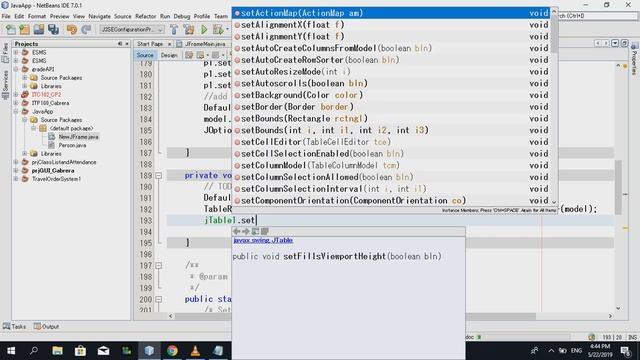640x360 pixels.
Task: Click the Javadoc popup forward arrow
Action: tap(246, 231)
